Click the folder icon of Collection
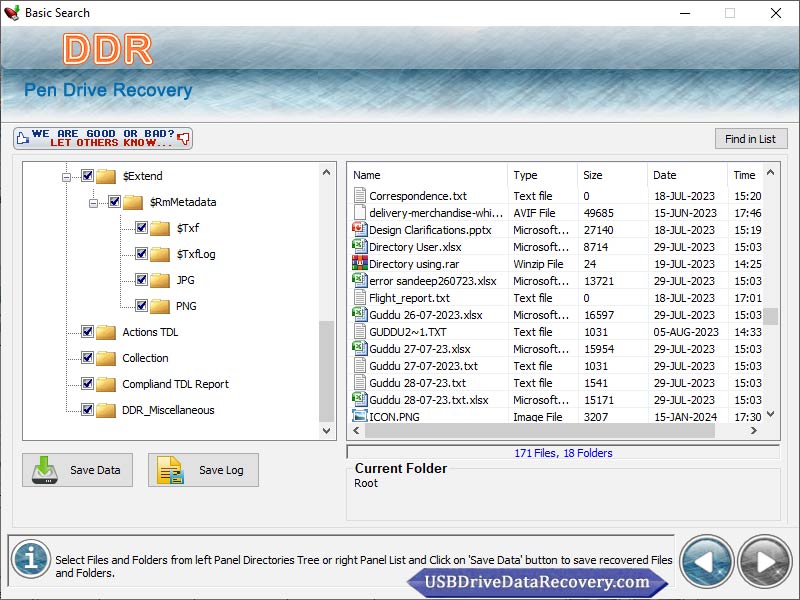This screenshot has height=600, width=800. pyautogui.click(x=106, y=359)
